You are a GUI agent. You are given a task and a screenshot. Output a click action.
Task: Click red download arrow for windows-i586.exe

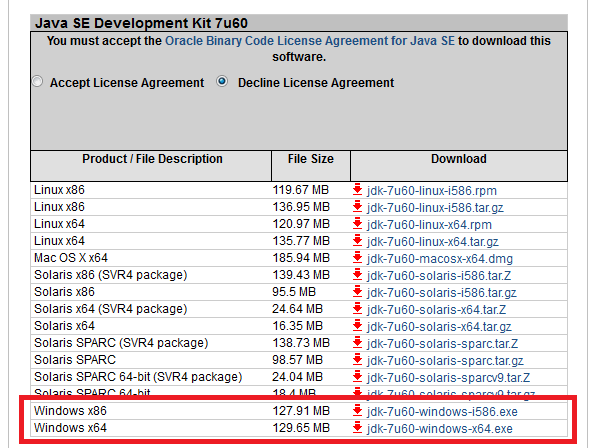pyautogui.click(x=357, y=411)
